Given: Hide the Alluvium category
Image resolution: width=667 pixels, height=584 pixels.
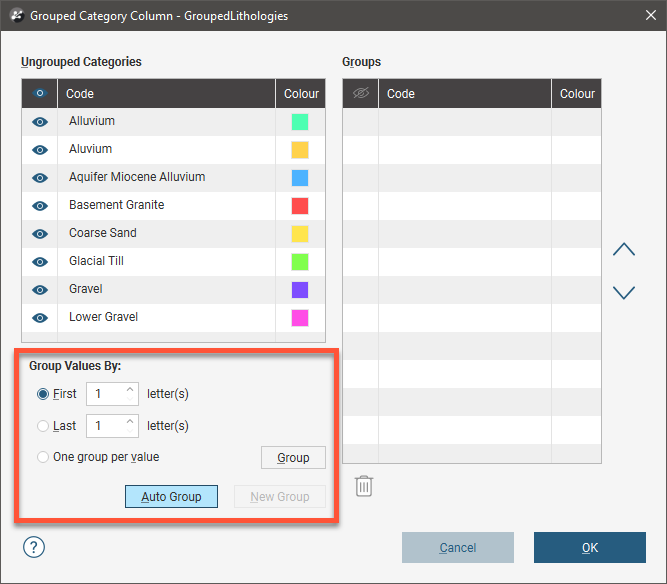Looking at the screenshot, I should click(x=40, y=121).
